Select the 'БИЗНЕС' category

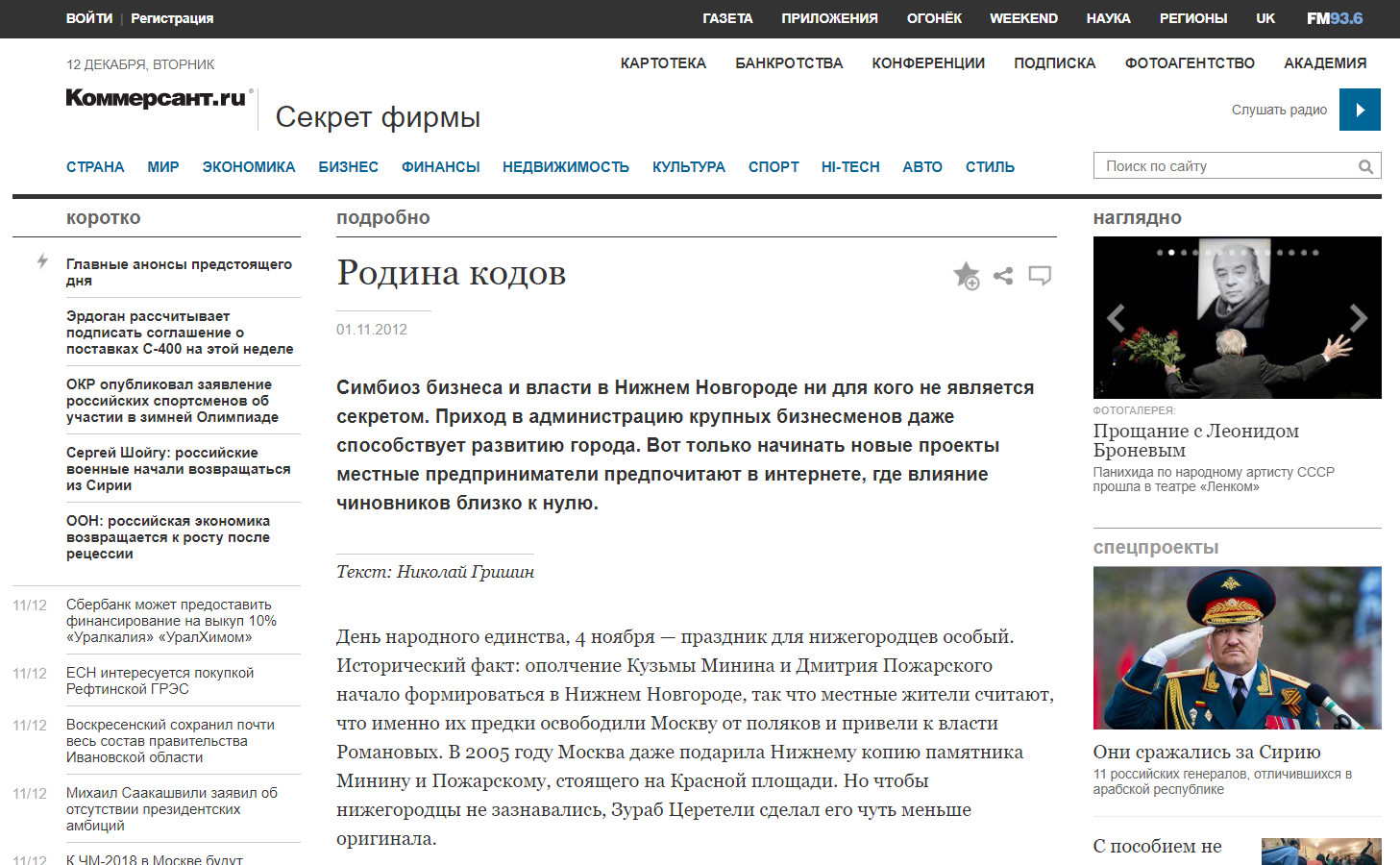[348, 167]
